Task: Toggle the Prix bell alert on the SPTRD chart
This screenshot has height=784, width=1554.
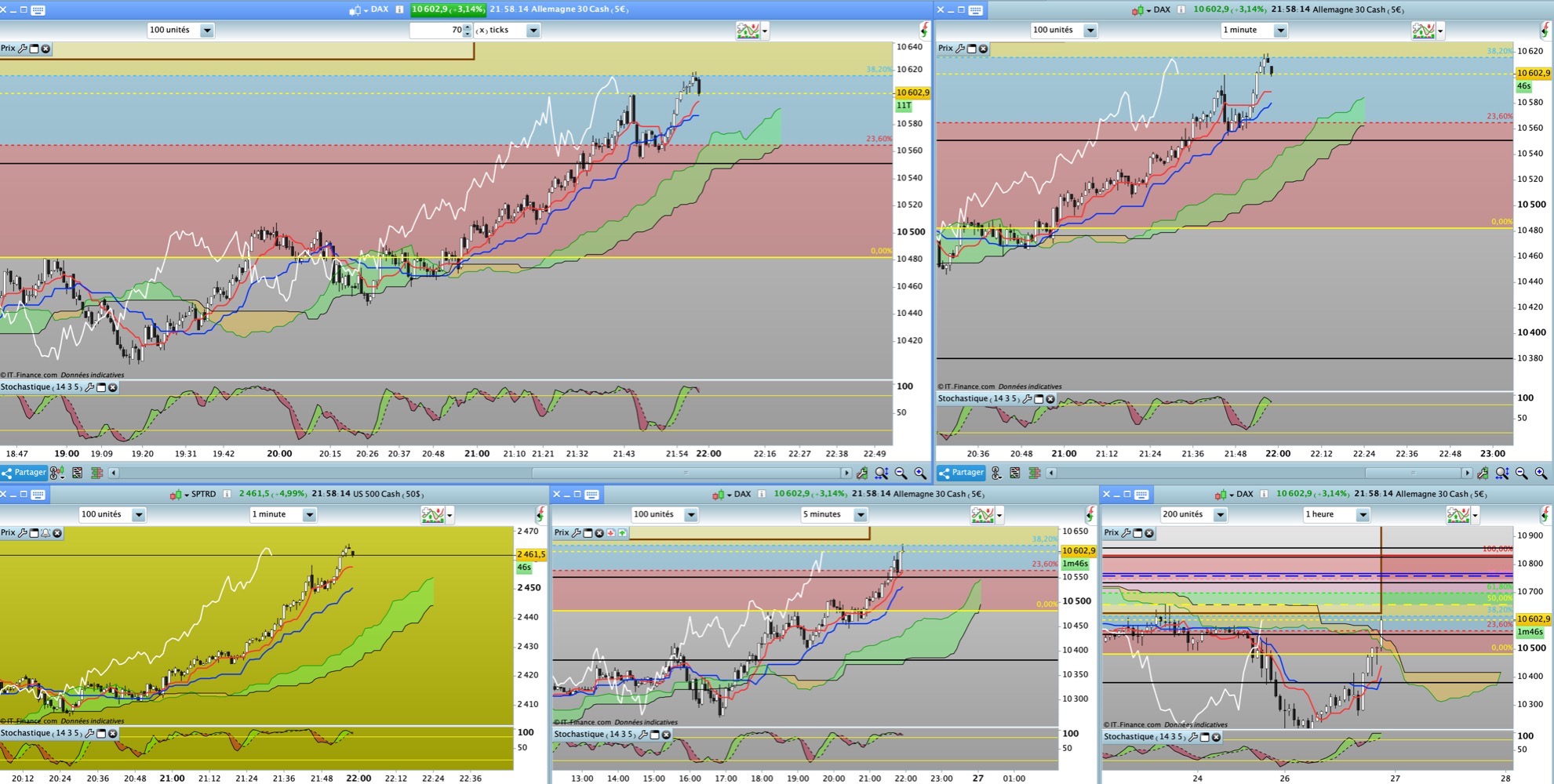Action: coord(45,533)
